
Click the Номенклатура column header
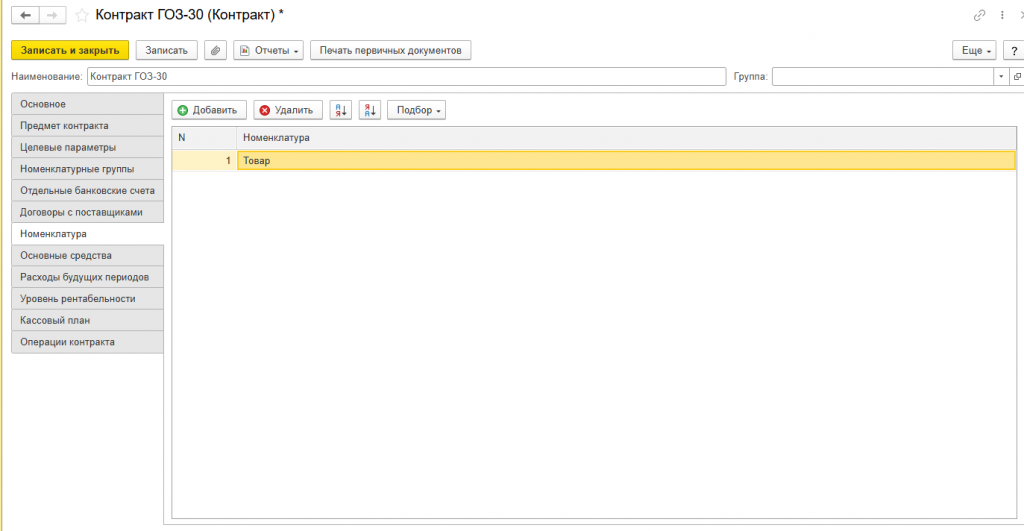click(626, 138)
